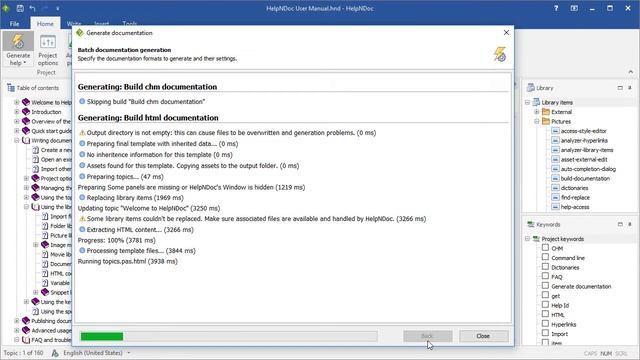
Task: Click the undo arrow in the title bar
Action: 32,8
